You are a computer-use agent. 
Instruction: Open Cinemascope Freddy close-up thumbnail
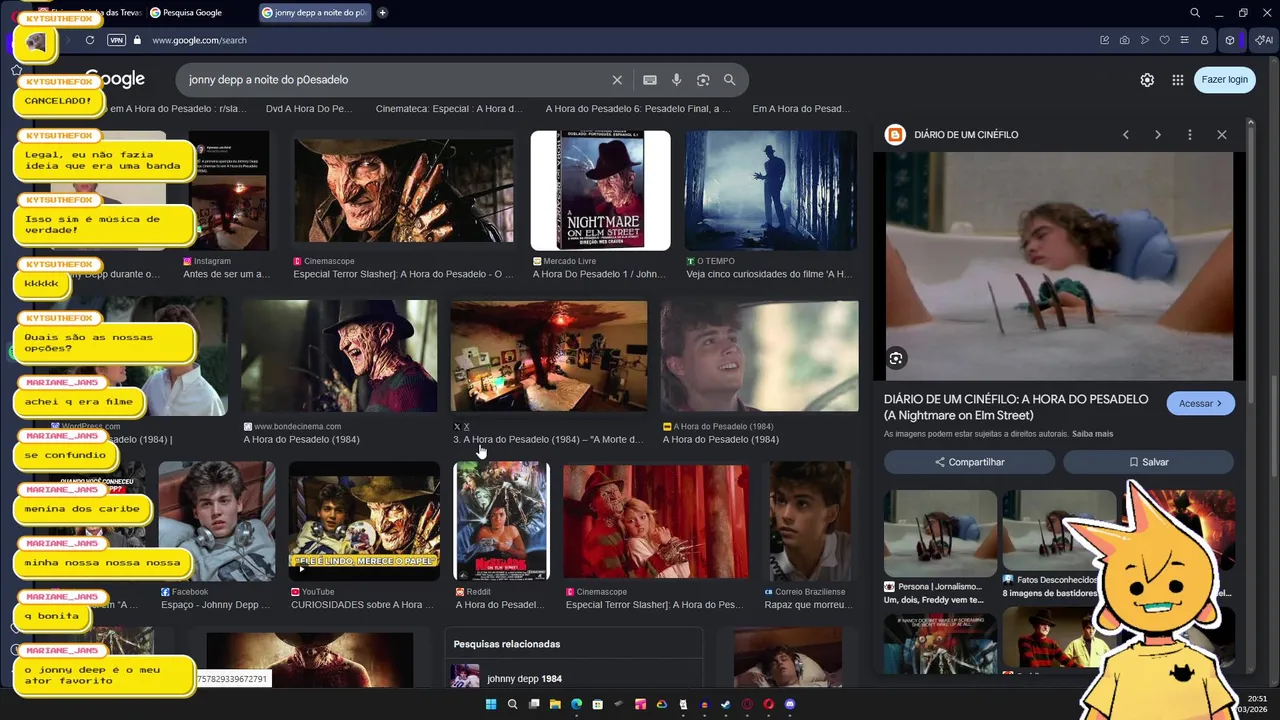pos(403,190)
